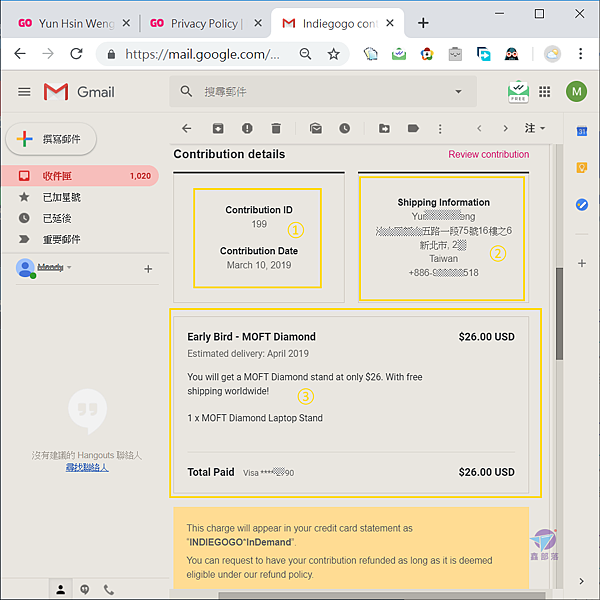Get add-ons with the side panel plus icon
This screenshot has width=600, height=600.
click(582, 263)
